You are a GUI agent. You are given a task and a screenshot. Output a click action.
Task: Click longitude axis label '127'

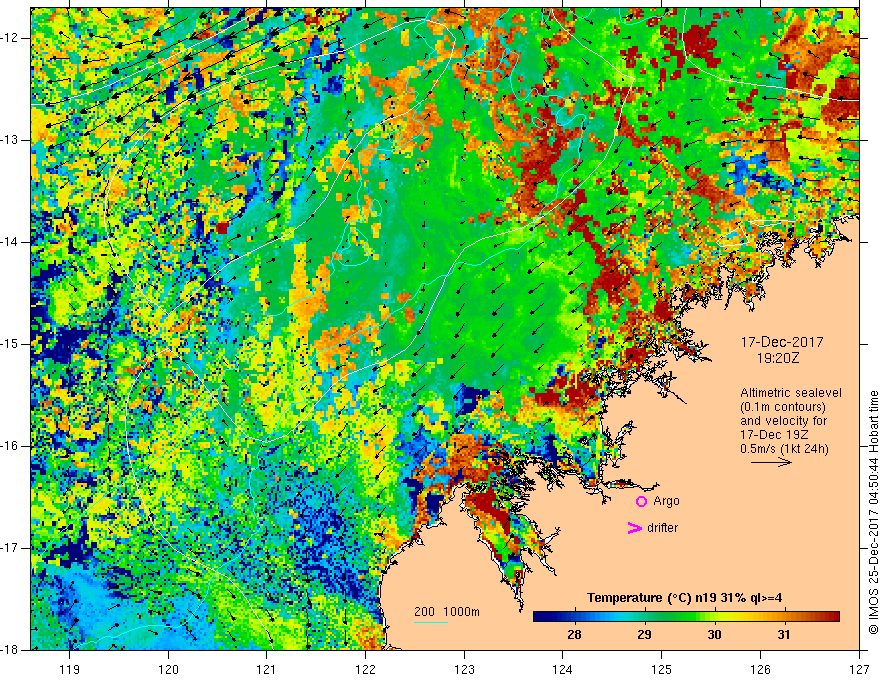click(x=859, y=669)
